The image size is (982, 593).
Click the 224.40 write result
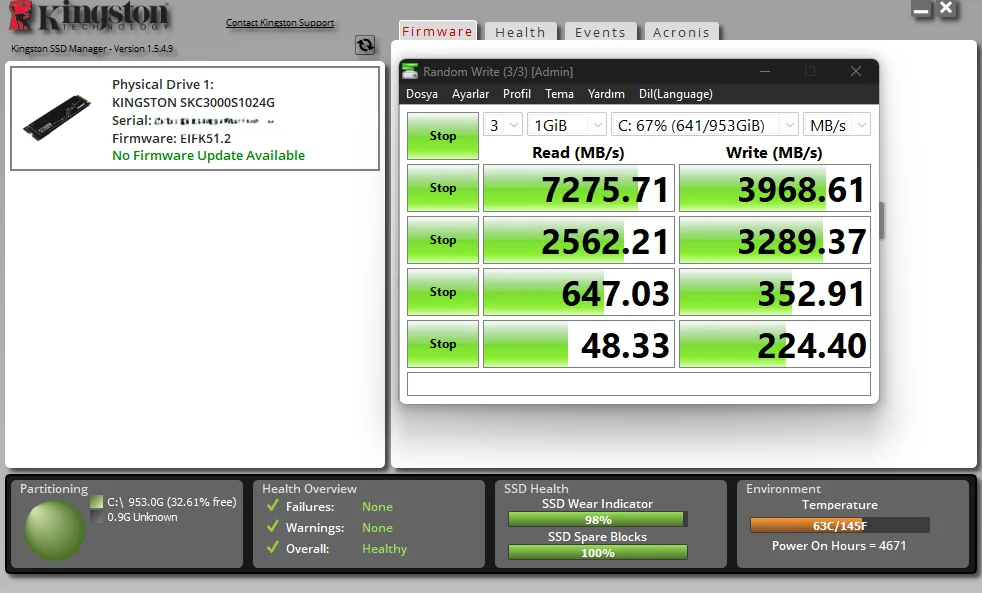coord(775,344)
